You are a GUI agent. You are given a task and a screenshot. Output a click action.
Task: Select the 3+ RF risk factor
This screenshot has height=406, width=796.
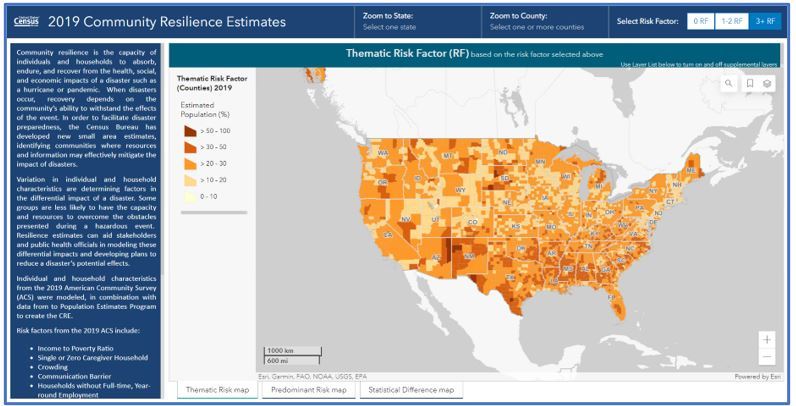click(x=764, y=21)
